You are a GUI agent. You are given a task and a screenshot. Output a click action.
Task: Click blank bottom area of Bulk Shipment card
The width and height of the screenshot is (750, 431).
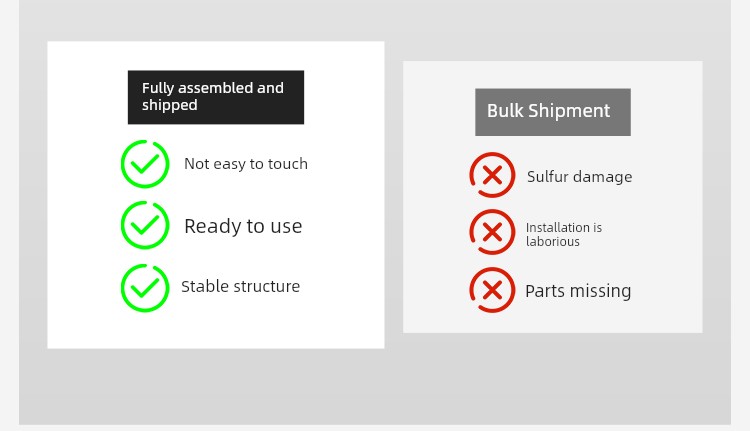coord(553,324)
